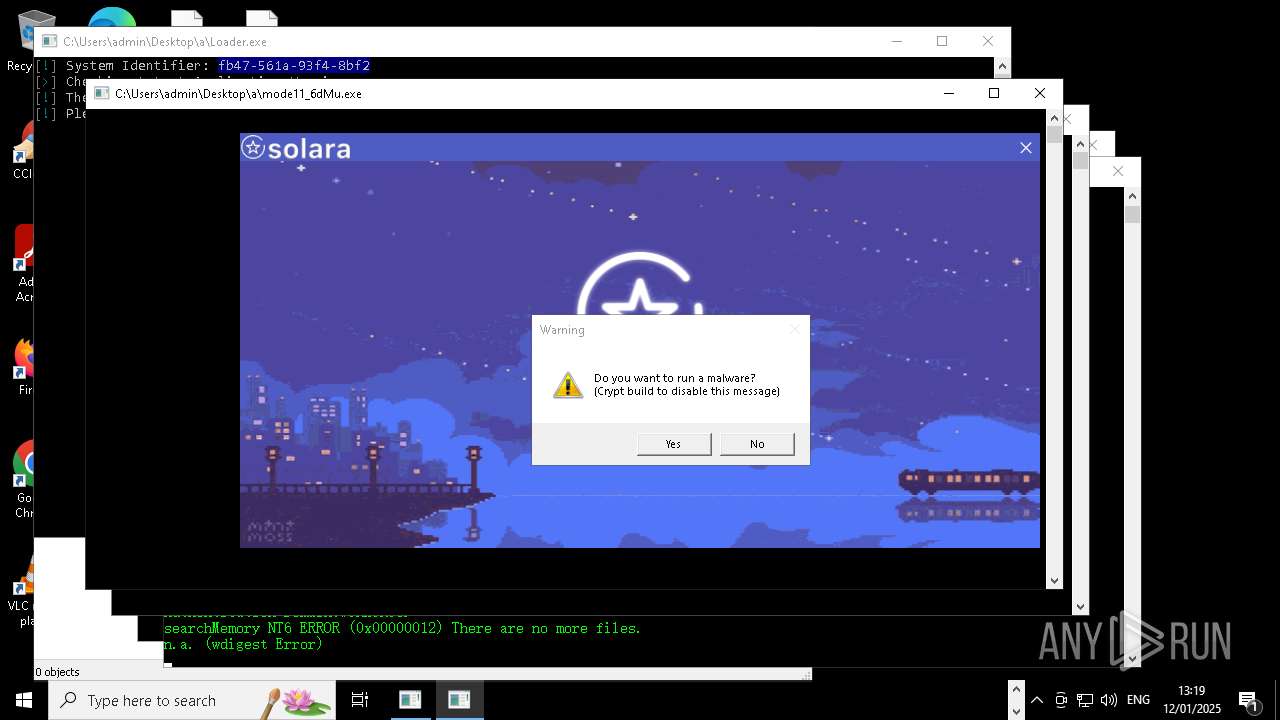Image resolution: width=1280 pixels, height=720 pixels.
Task: Click the Adobe Acrobat desktop shortcut
Action: (x=25, y=263)
